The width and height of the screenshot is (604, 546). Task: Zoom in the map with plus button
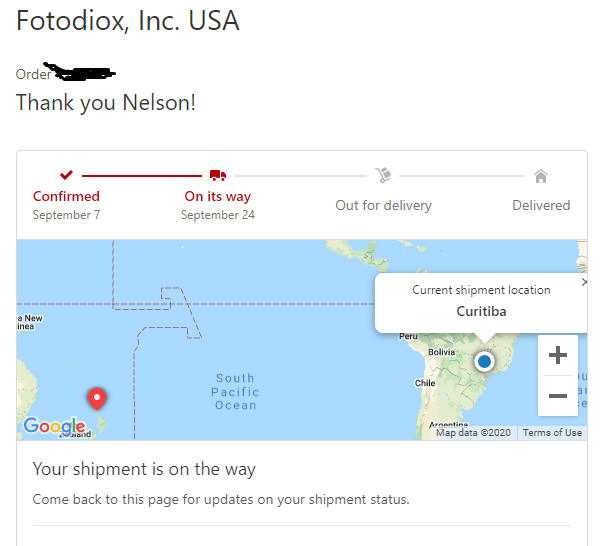pos(558,355)
